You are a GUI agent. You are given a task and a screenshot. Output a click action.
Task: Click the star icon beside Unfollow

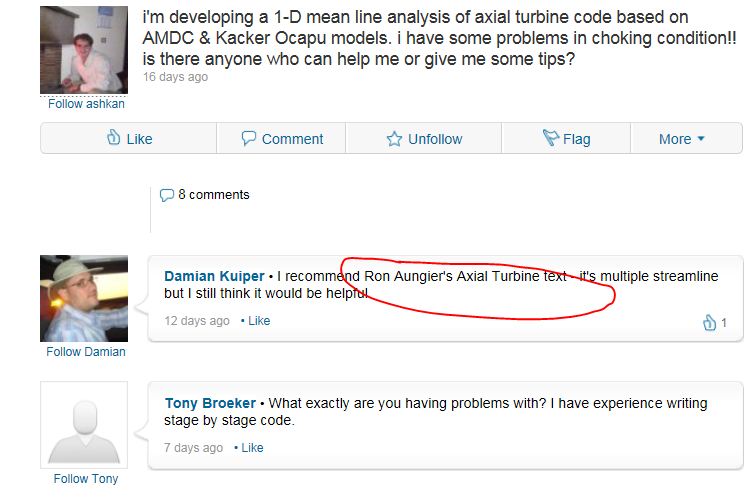click(394, 139)
